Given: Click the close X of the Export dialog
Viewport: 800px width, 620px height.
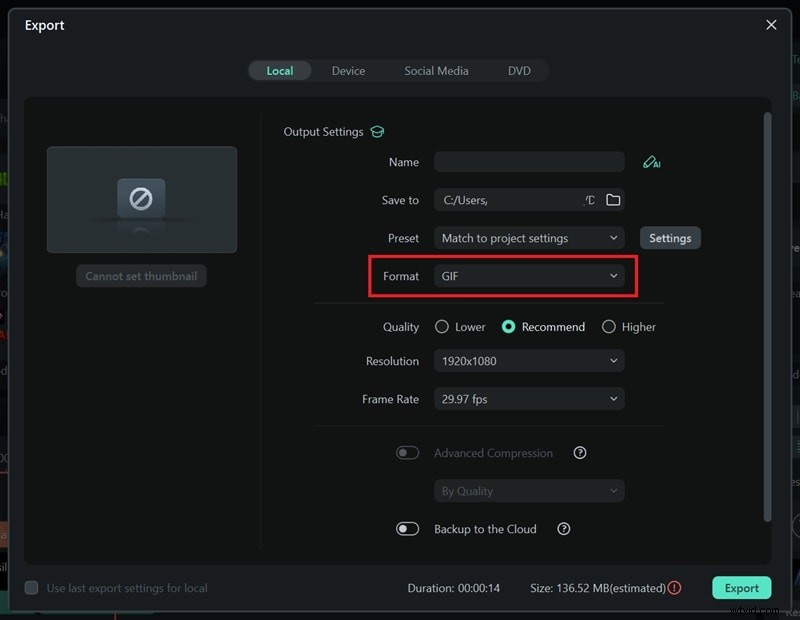Looking at the screenshot, I should click(x=771, y=24).
